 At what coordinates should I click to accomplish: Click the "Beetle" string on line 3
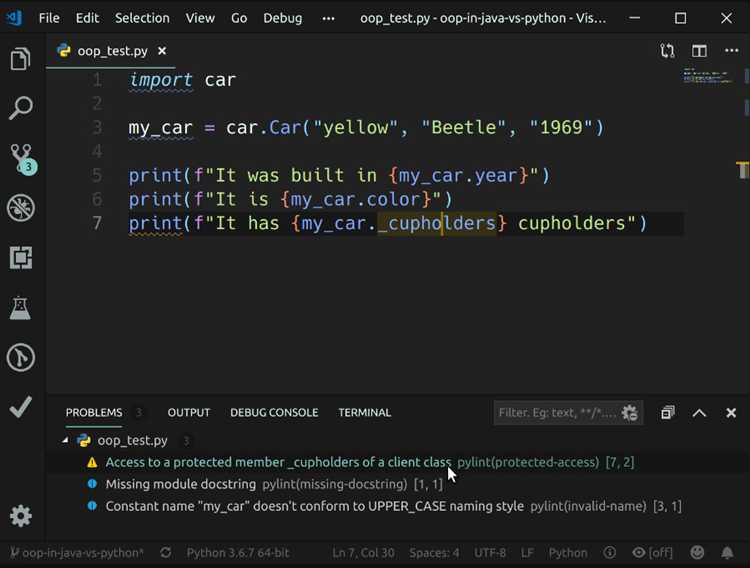pyautogui.click(x=463, y=127)
